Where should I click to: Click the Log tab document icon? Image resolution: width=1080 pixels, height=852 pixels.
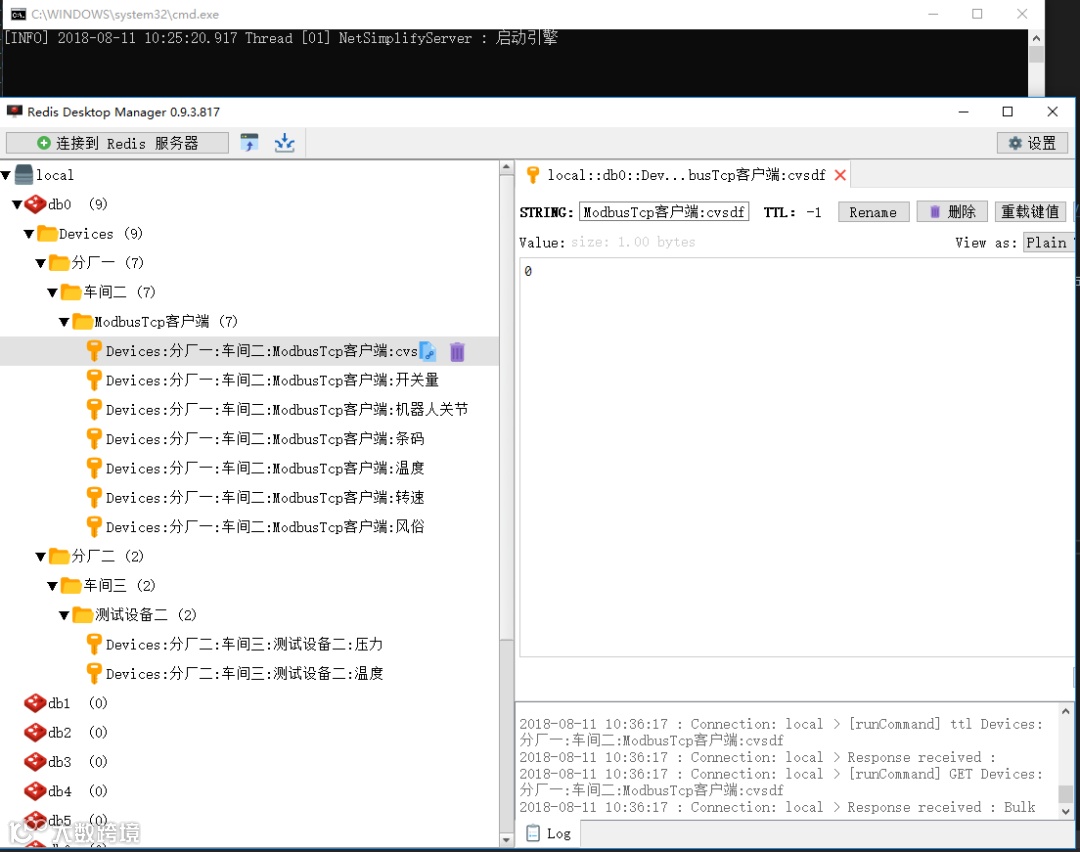(x=532, y=833)
